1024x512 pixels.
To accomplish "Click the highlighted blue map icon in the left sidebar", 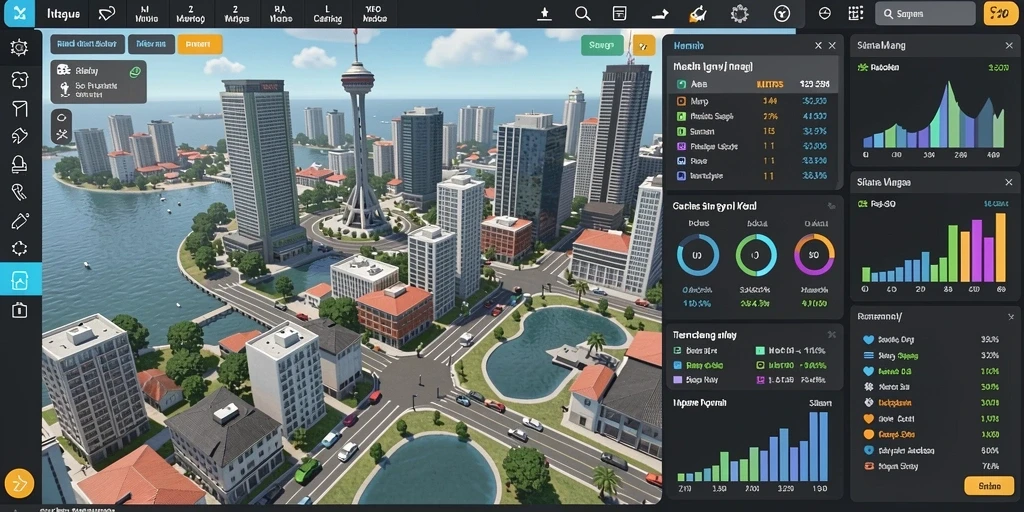I will pyautogui.click(x=20, y=280).
